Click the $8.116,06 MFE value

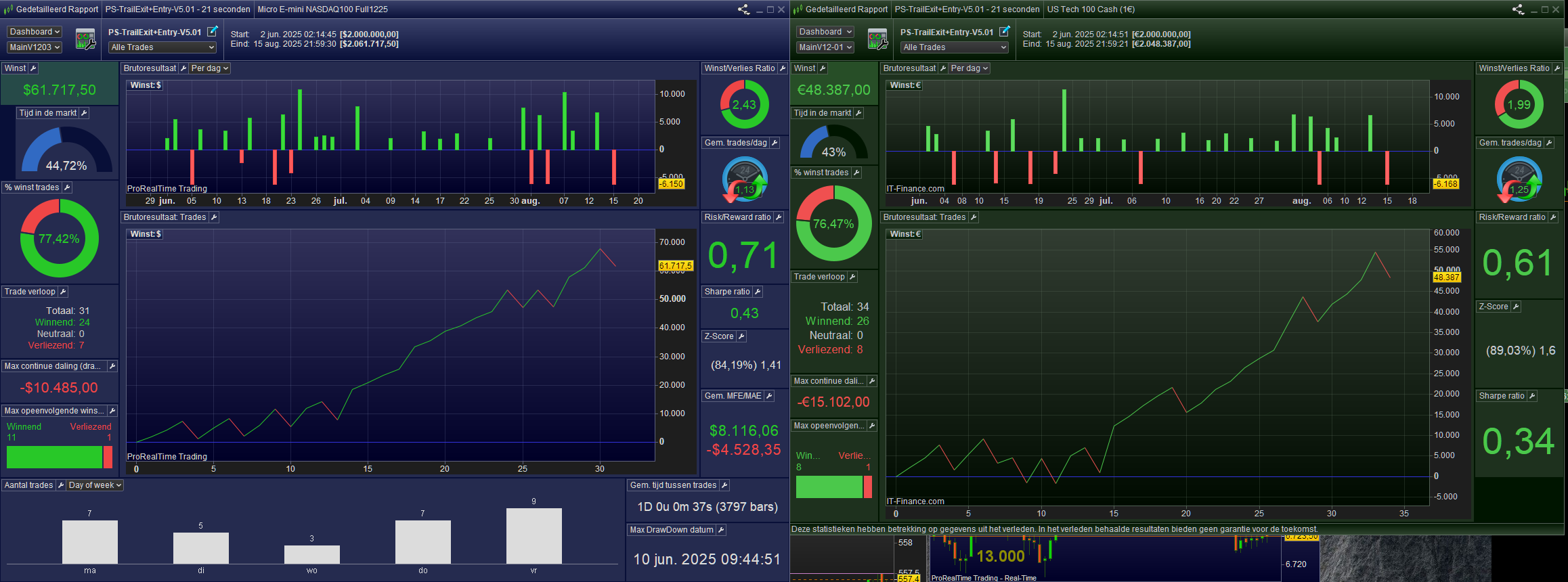pos(744,431)
